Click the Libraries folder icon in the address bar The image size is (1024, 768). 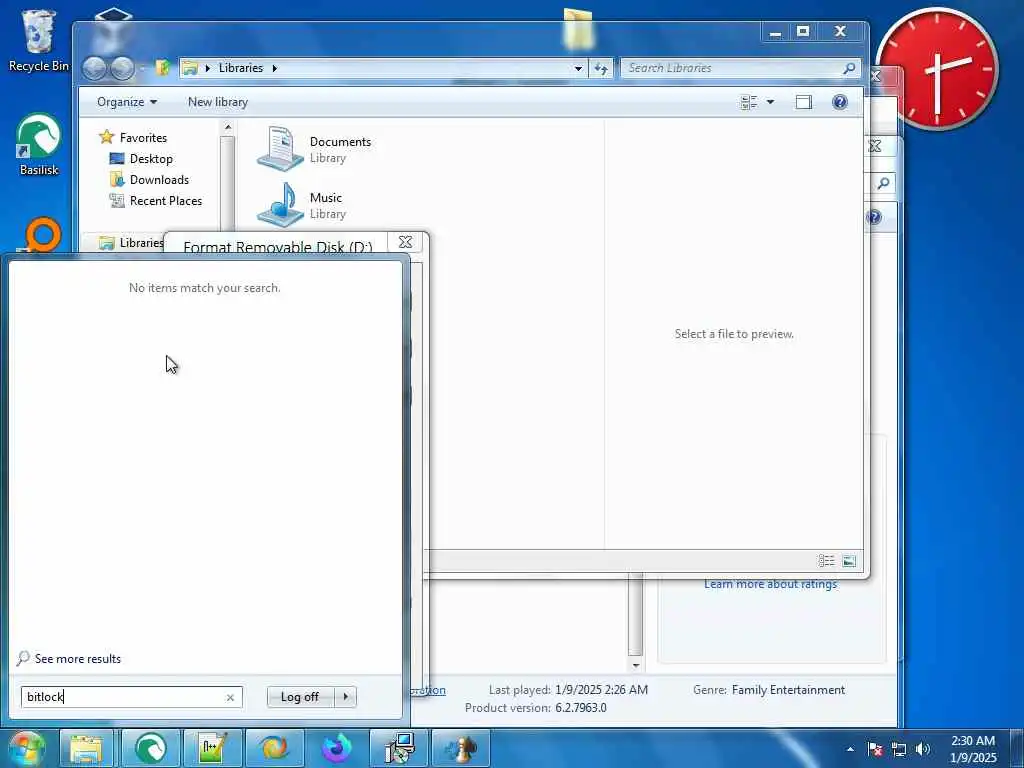point(190,68)
